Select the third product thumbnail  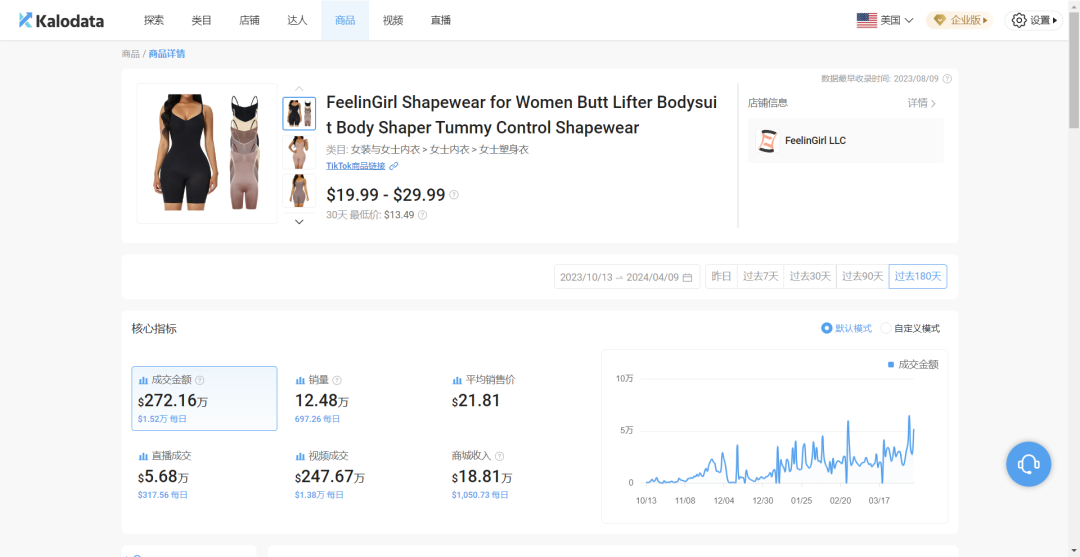pos(299,191)
